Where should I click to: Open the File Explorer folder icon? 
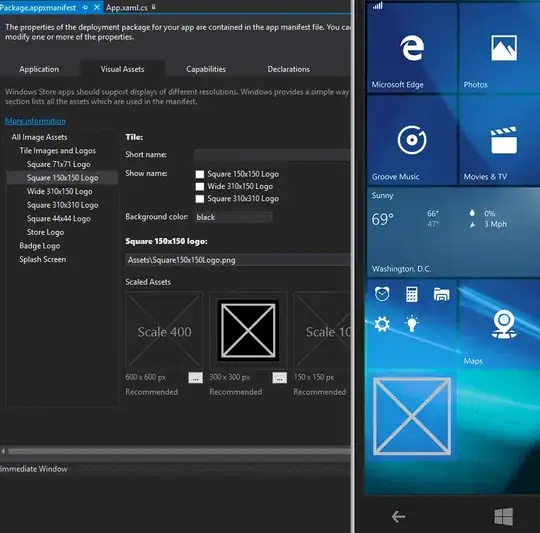[442, 294]
